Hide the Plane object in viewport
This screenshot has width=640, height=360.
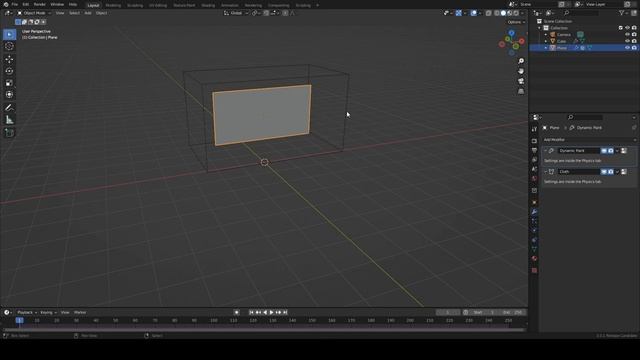[x=627, y=48]
